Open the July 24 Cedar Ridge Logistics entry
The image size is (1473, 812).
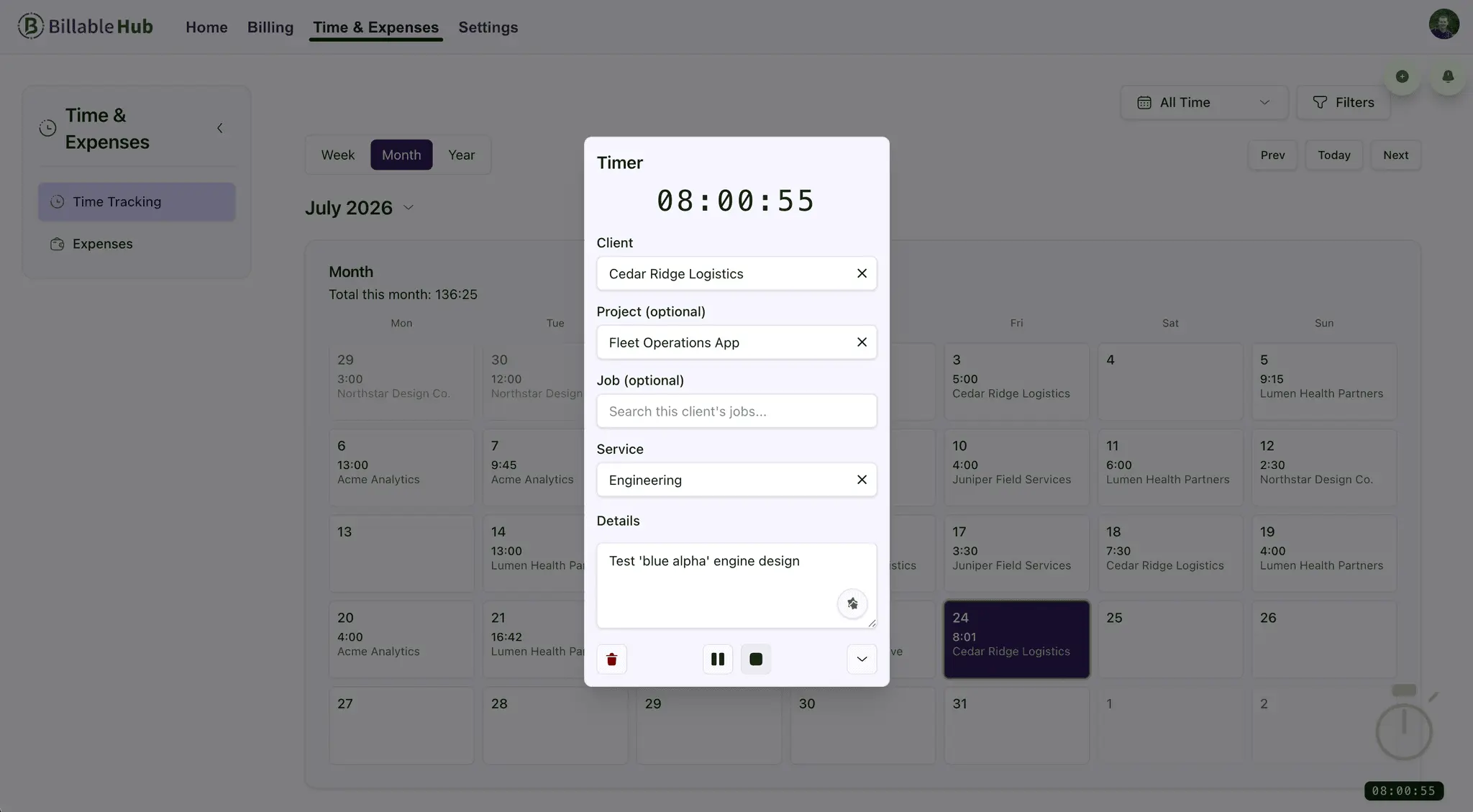coord(1016,639)
